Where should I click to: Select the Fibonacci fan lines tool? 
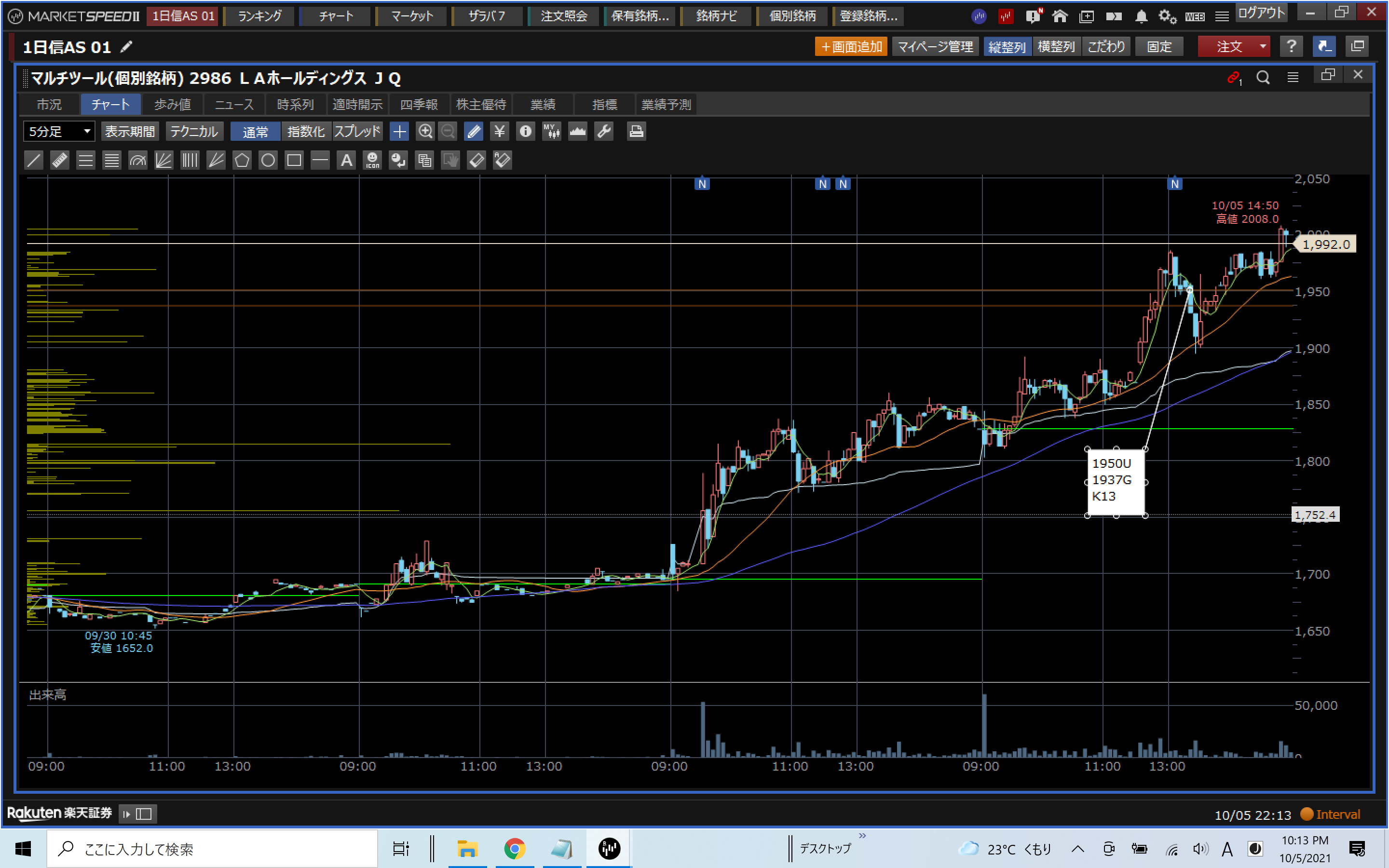click(x=163, y=160)
